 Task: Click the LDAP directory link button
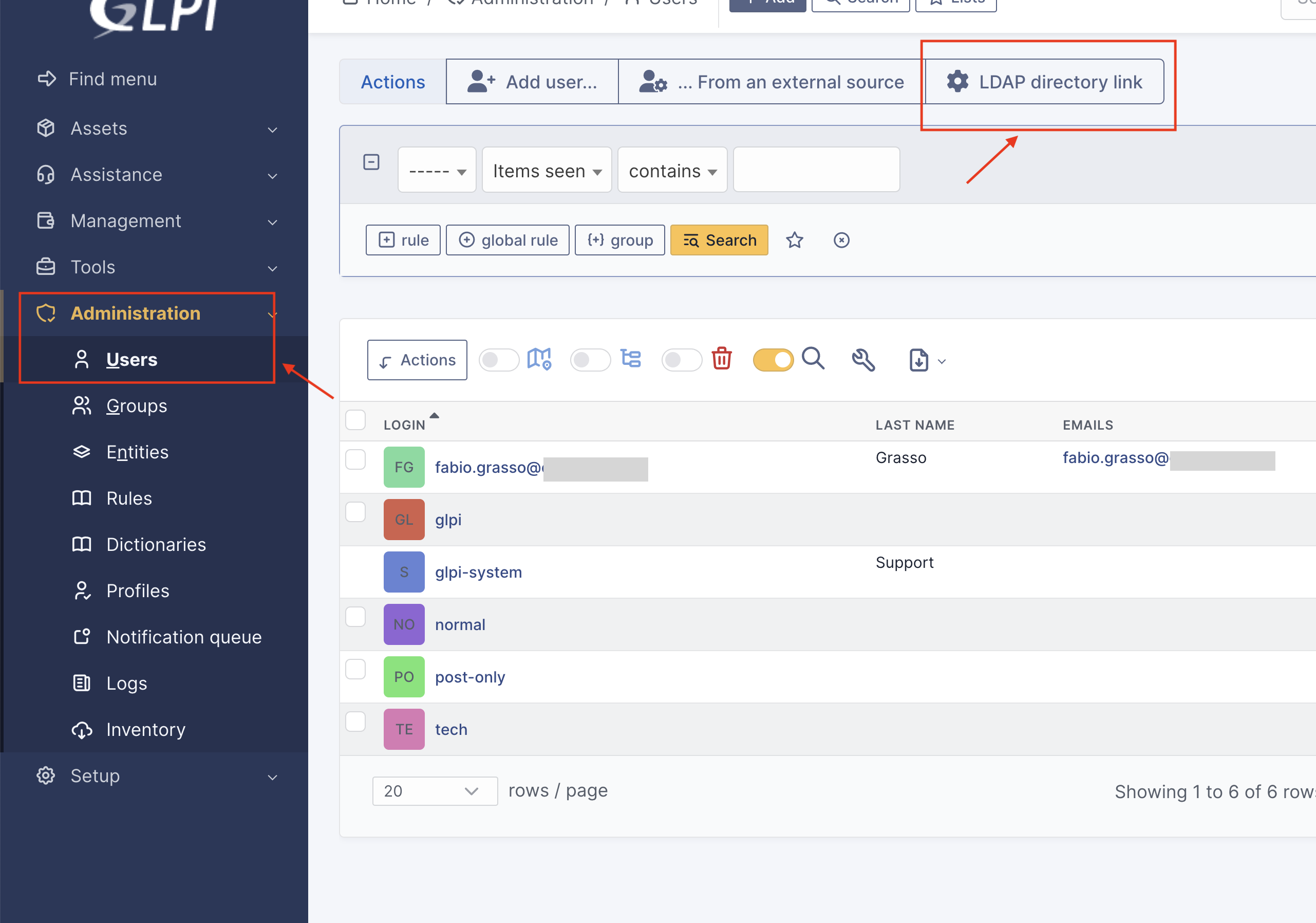[x=1044, y=82]
